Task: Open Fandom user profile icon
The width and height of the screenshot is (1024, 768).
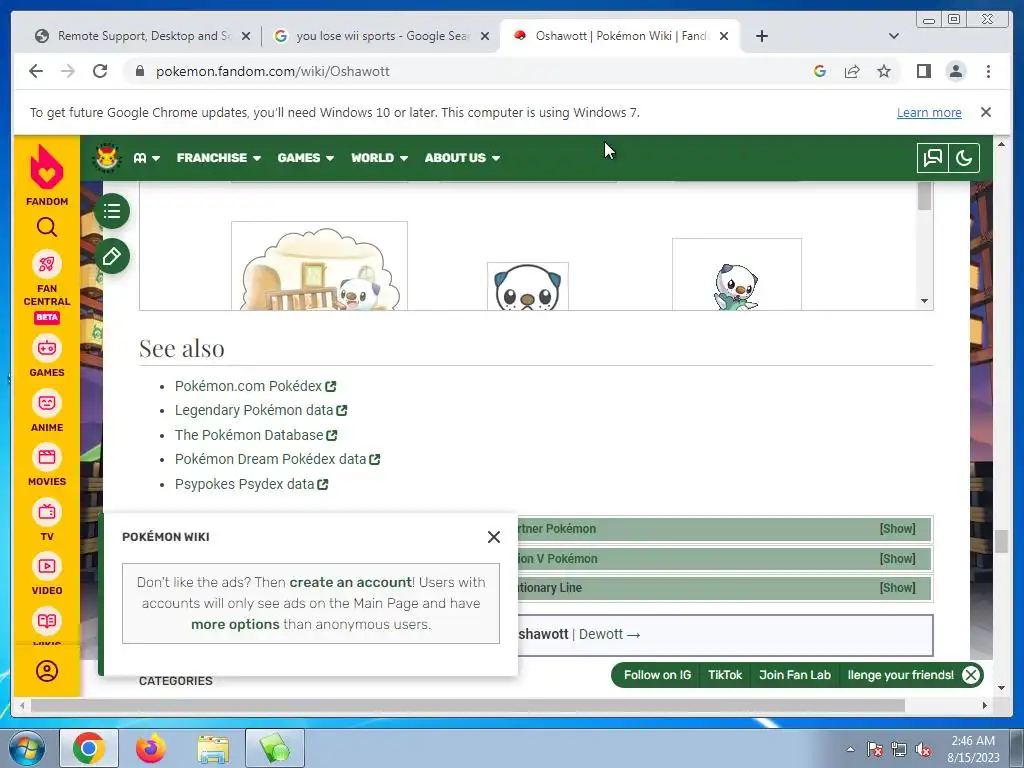Action: [46, 671]
